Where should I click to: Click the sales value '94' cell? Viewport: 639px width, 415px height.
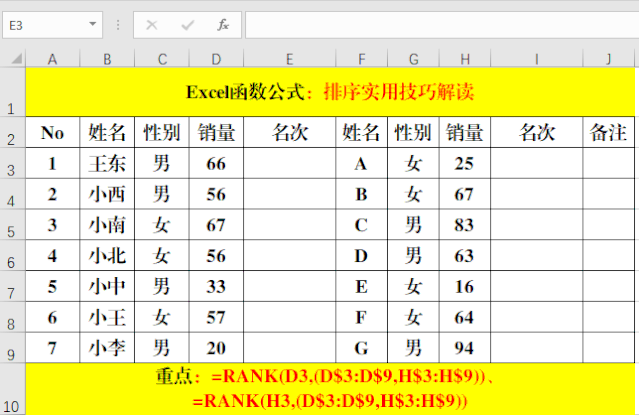tap(465, 348)
